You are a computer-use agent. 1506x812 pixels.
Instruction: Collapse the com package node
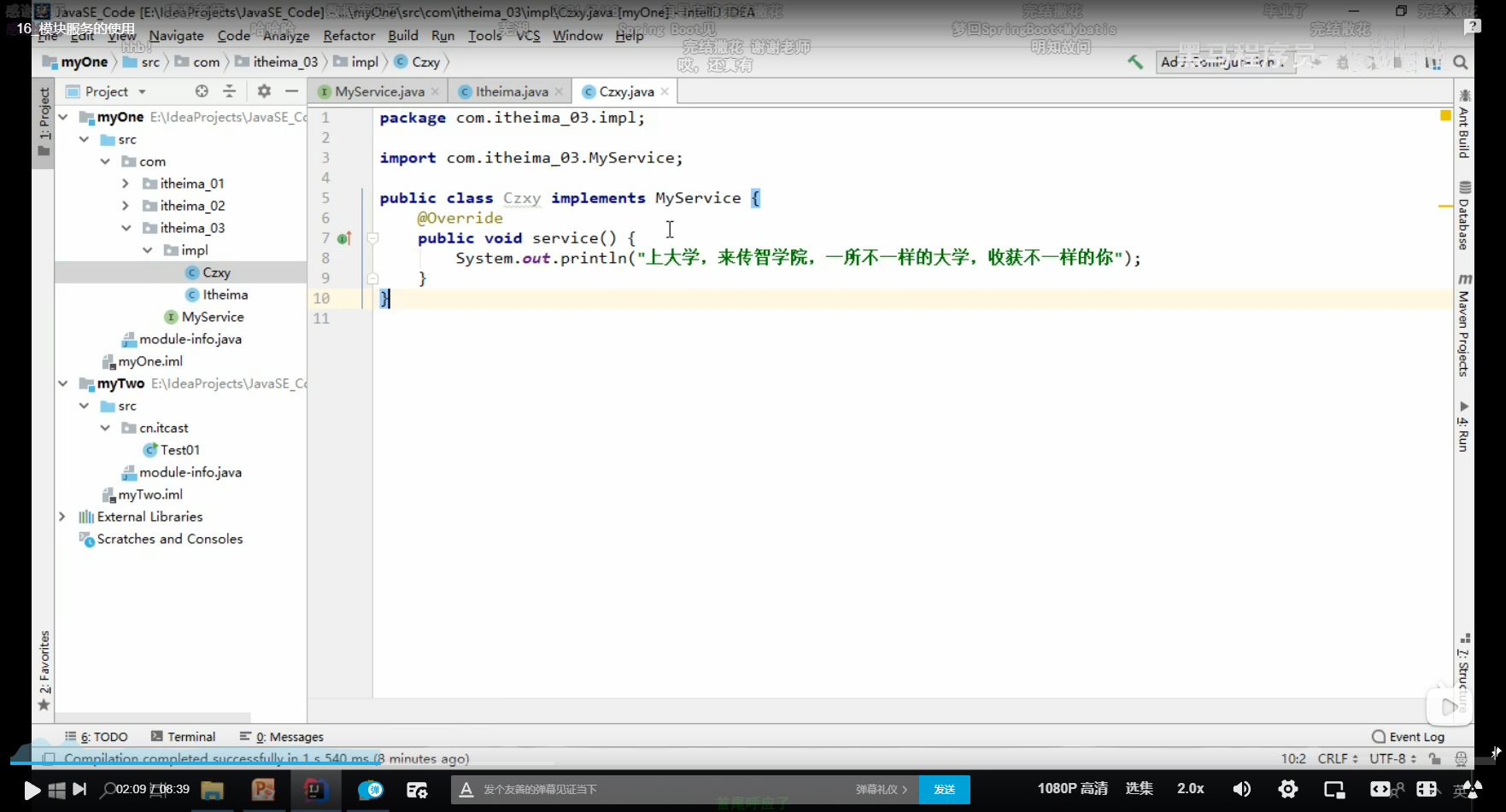105,161
